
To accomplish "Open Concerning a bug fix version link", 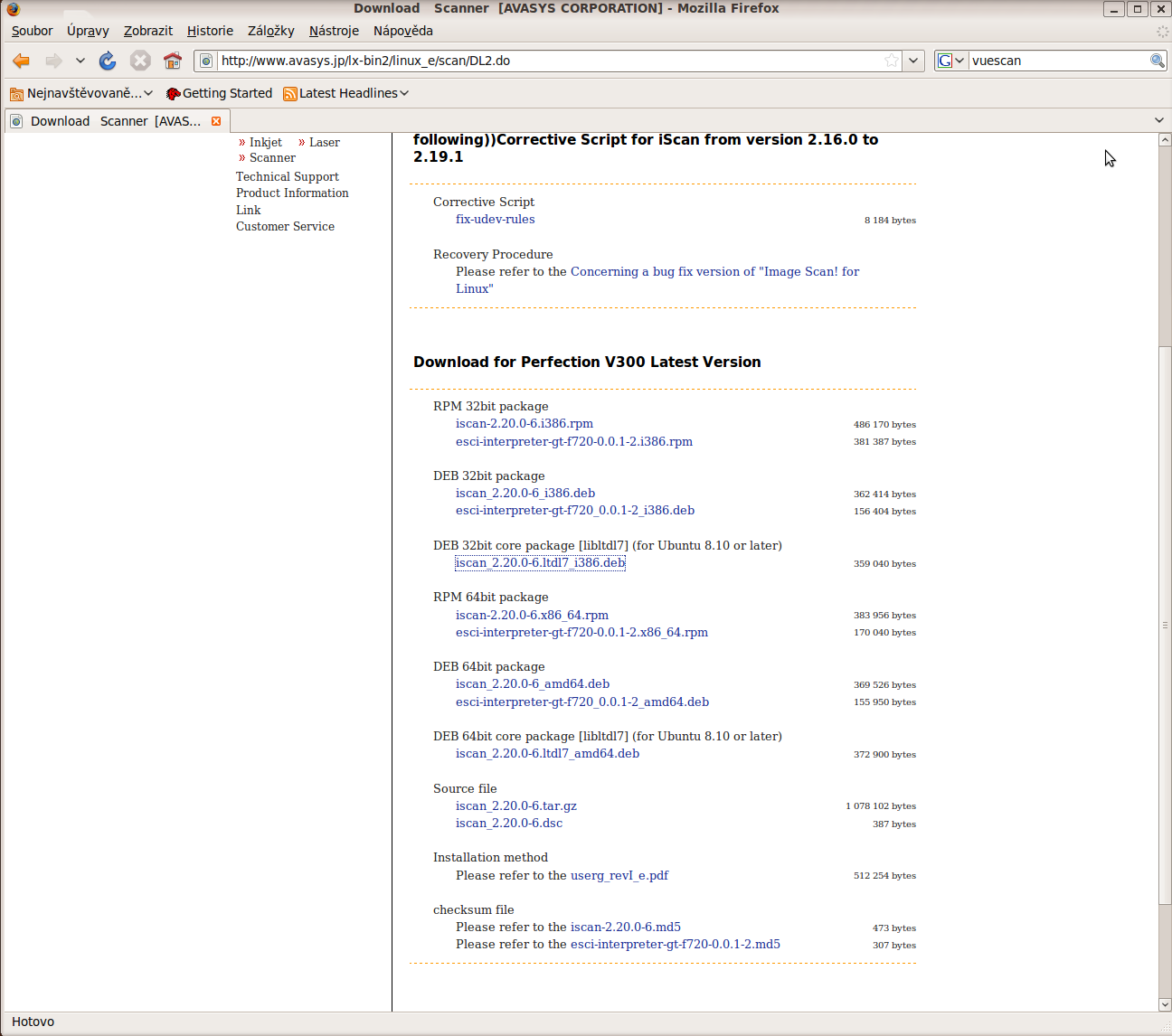I will click(x=657, y=279).
